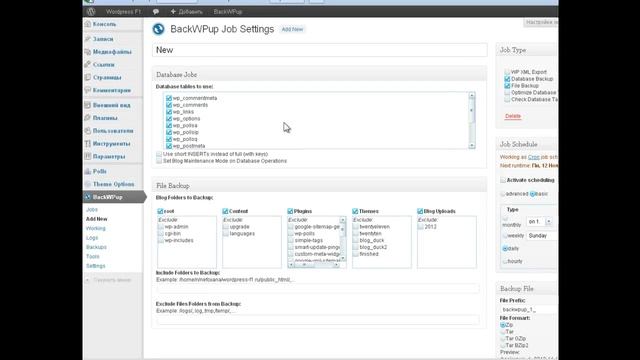Select the hourly schedule radio button
Screen dimensions: 640x360
click(x=505, y=261)
